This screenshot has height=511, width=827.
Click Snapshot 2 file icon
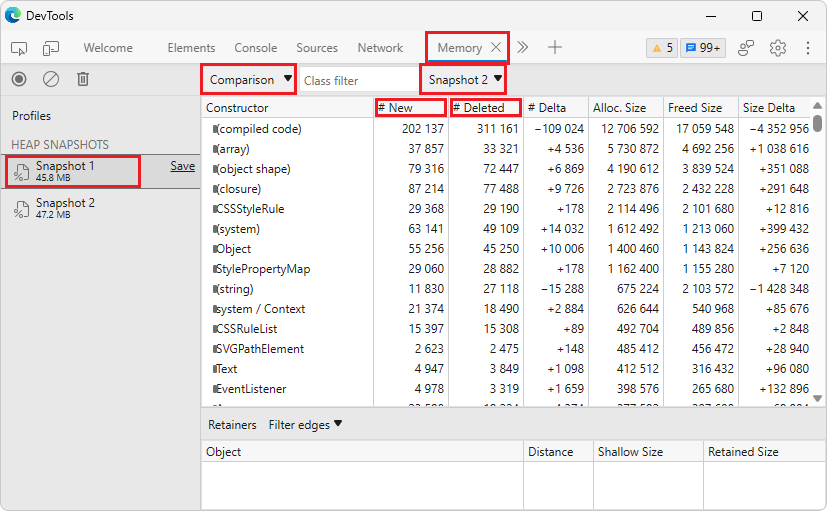[x=21, y=209]
